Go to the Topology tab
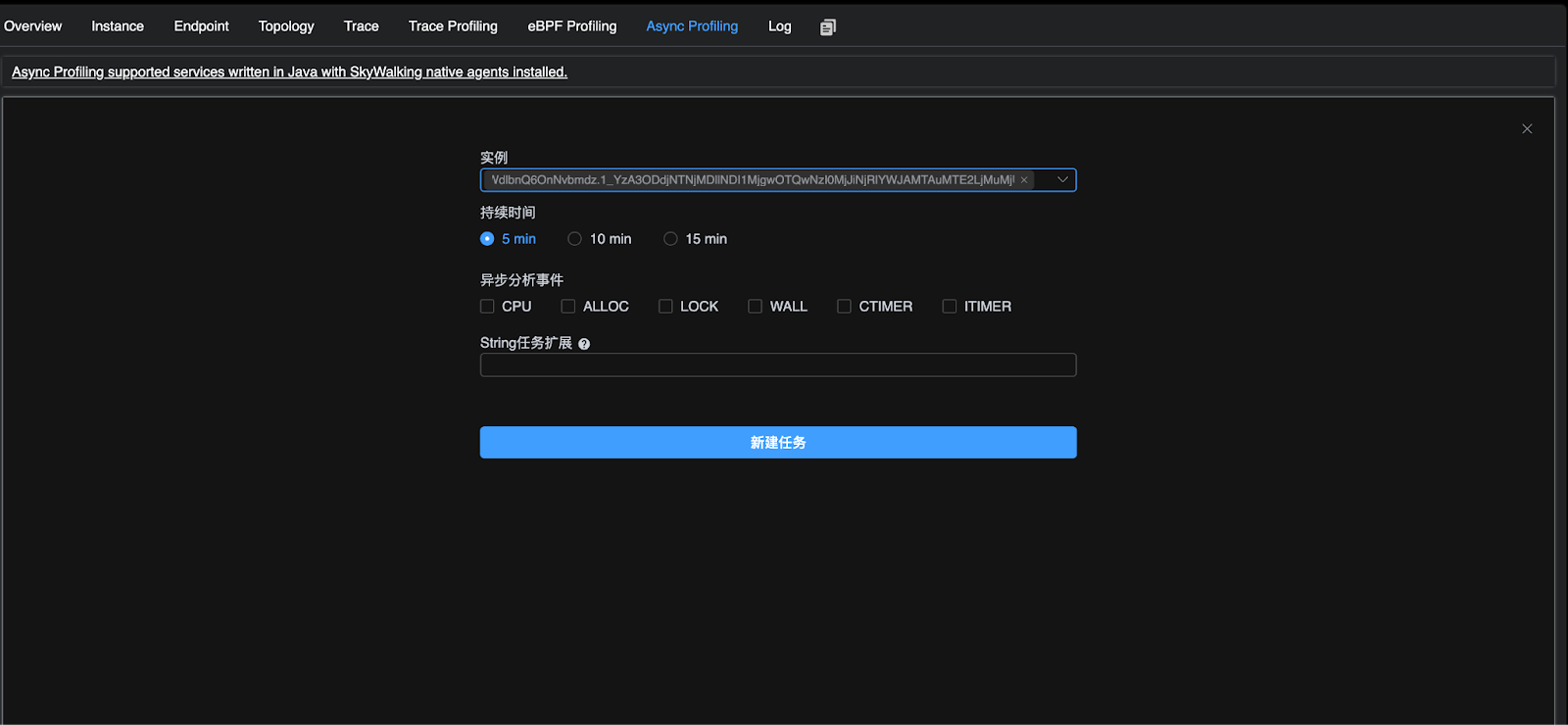 coord(286,26)
